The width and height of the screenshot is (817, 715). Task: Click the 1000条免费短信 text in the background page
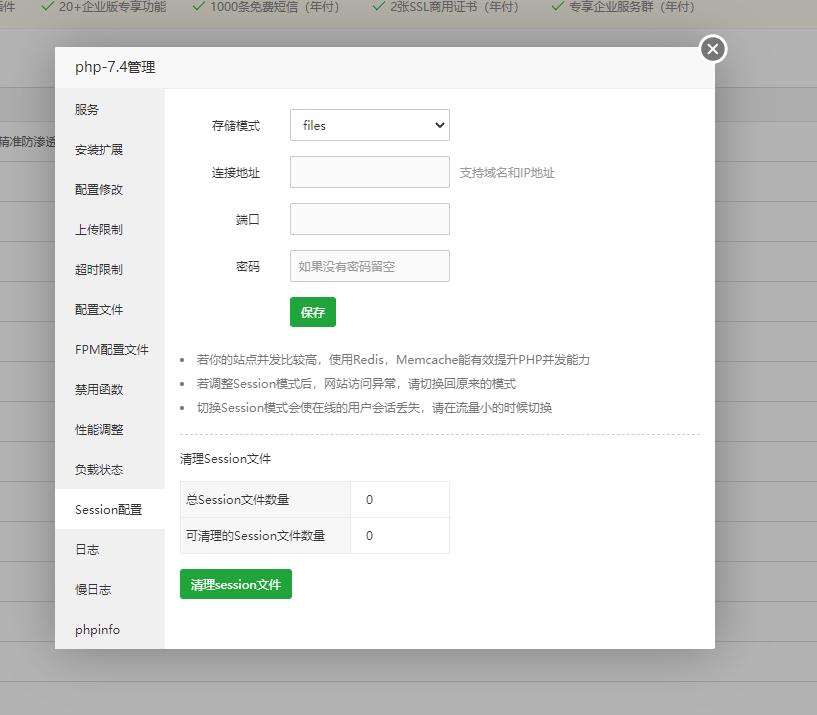tap(275, 7)
